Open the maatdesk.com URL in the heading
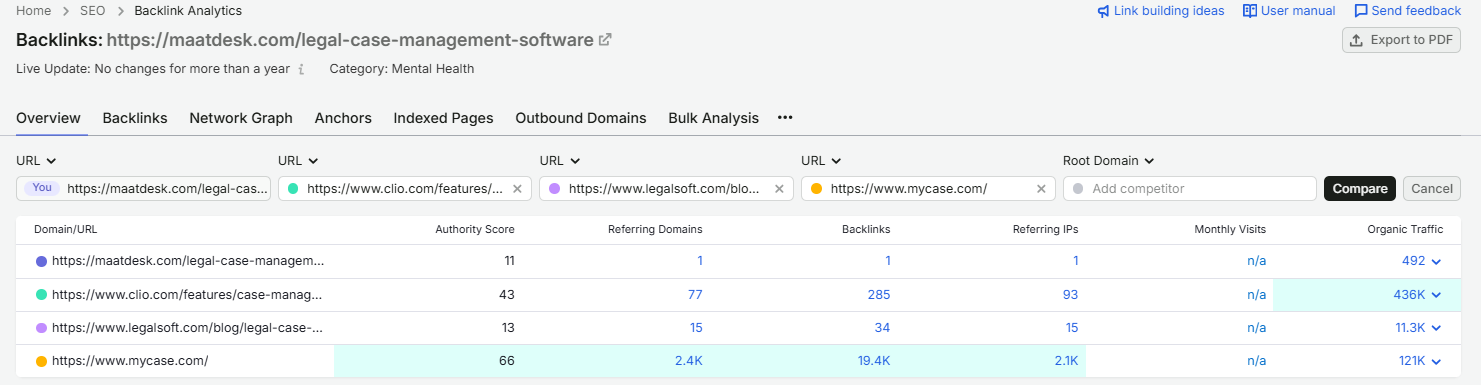1481x385 pixels. [x=350, y=40]
